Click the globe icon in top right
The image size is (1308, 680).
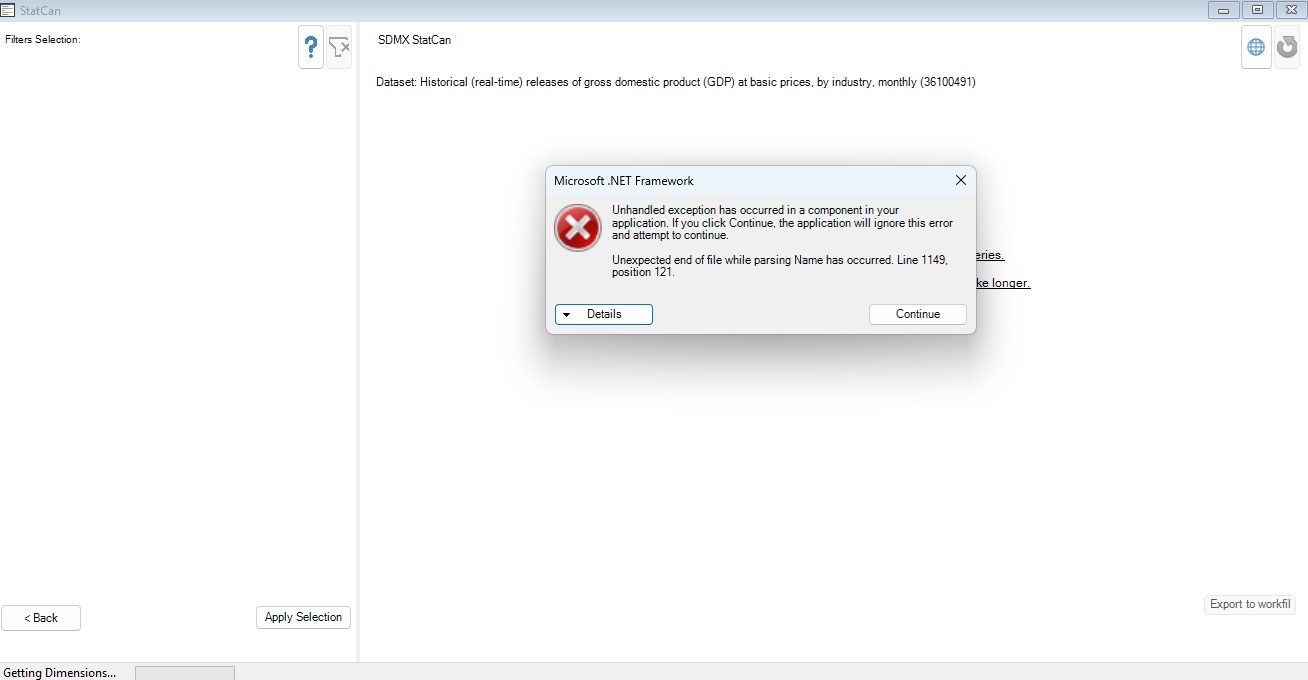coord(1256,47)
